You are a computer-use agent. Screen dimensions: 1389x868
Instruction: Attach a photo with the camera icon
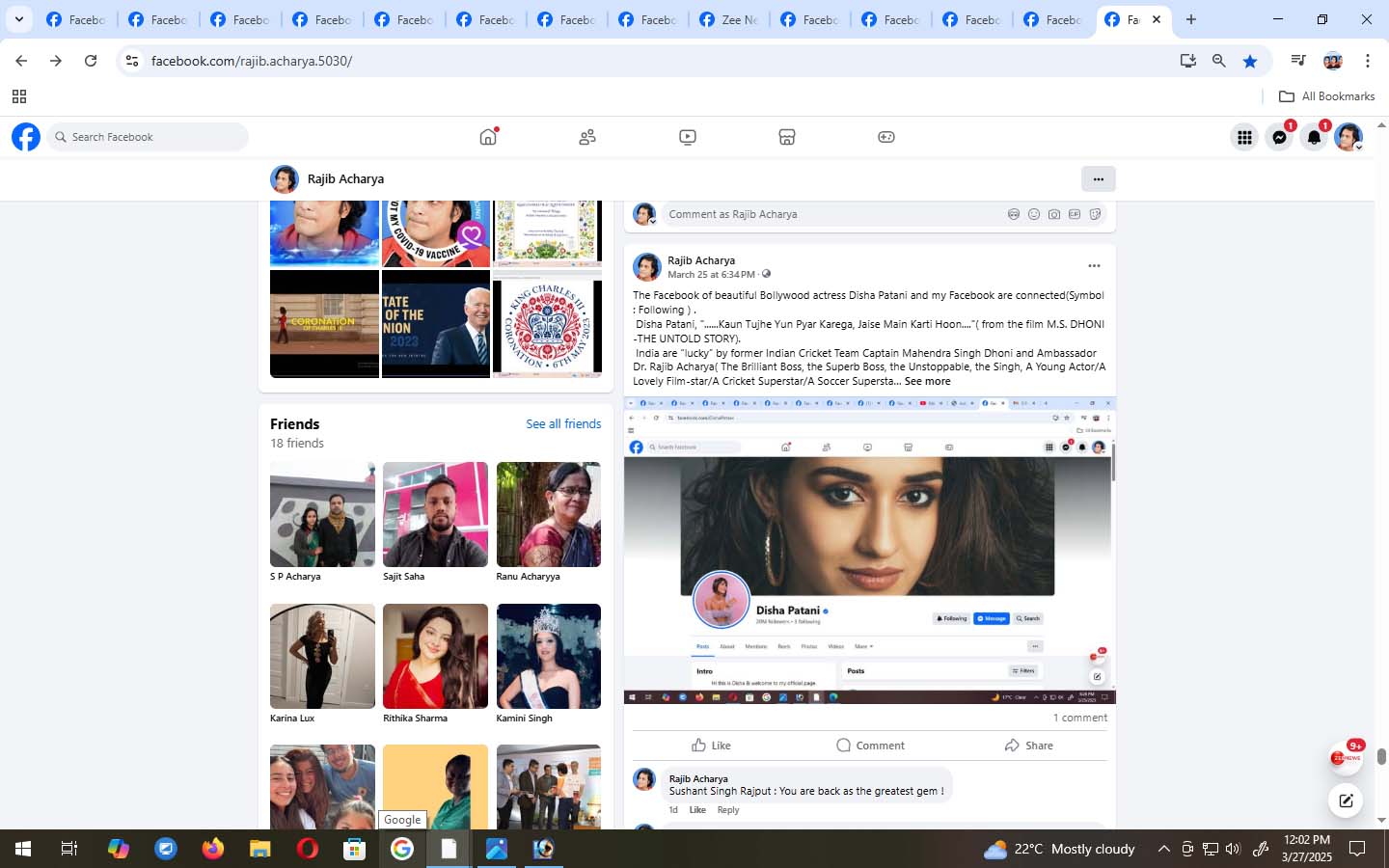click(x=1054, y=214)
